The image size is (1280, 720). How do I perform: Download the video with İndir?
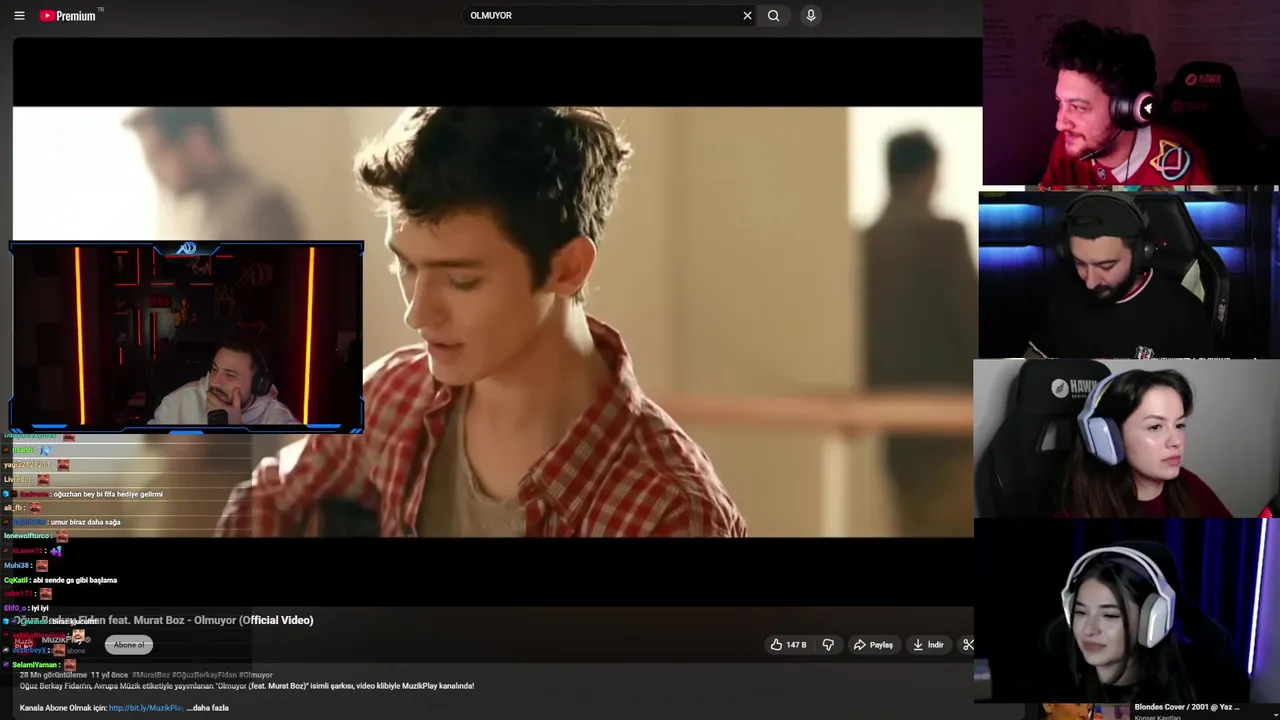[x=928, y=645]
